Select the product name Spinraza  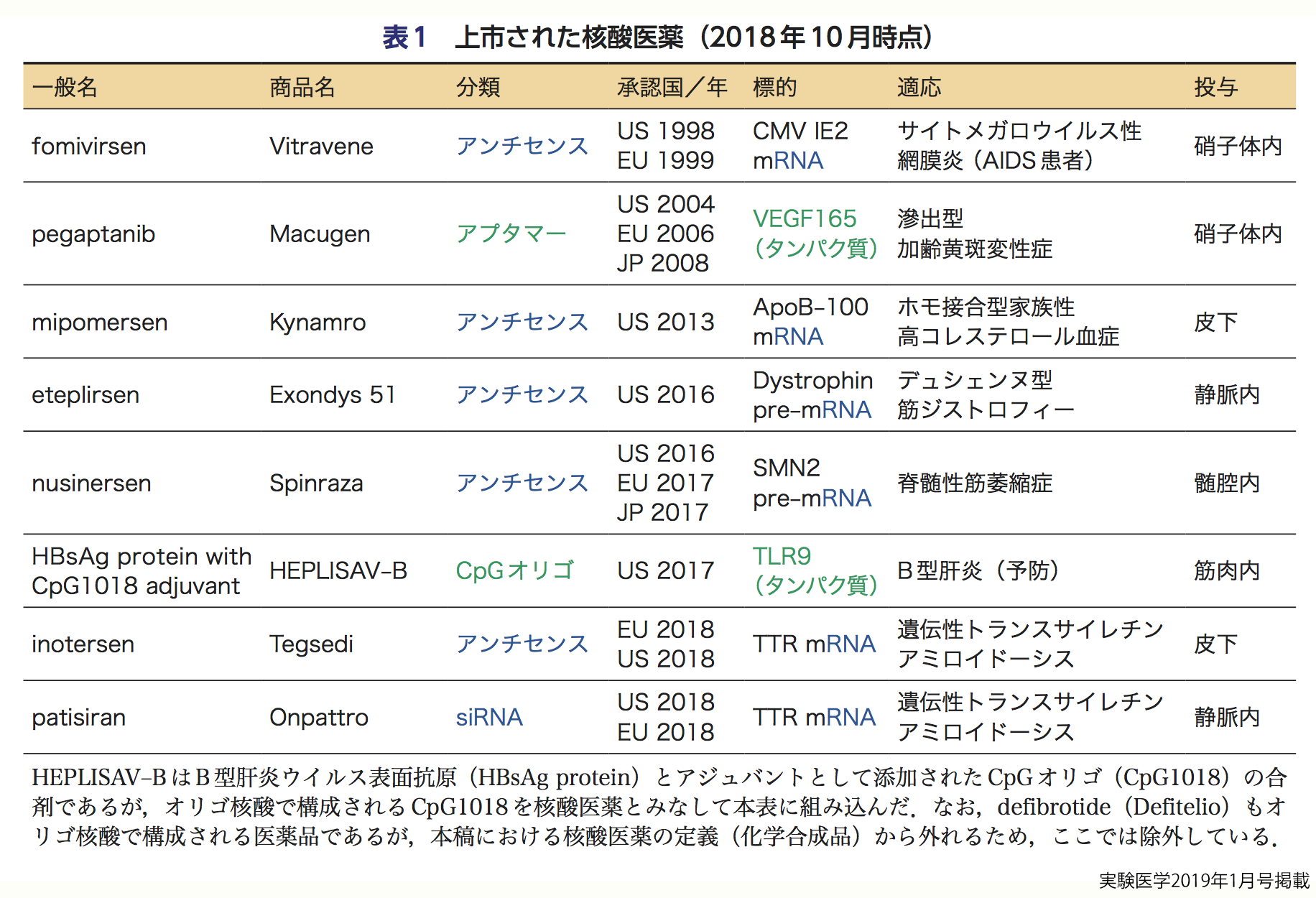click(316, 483)
